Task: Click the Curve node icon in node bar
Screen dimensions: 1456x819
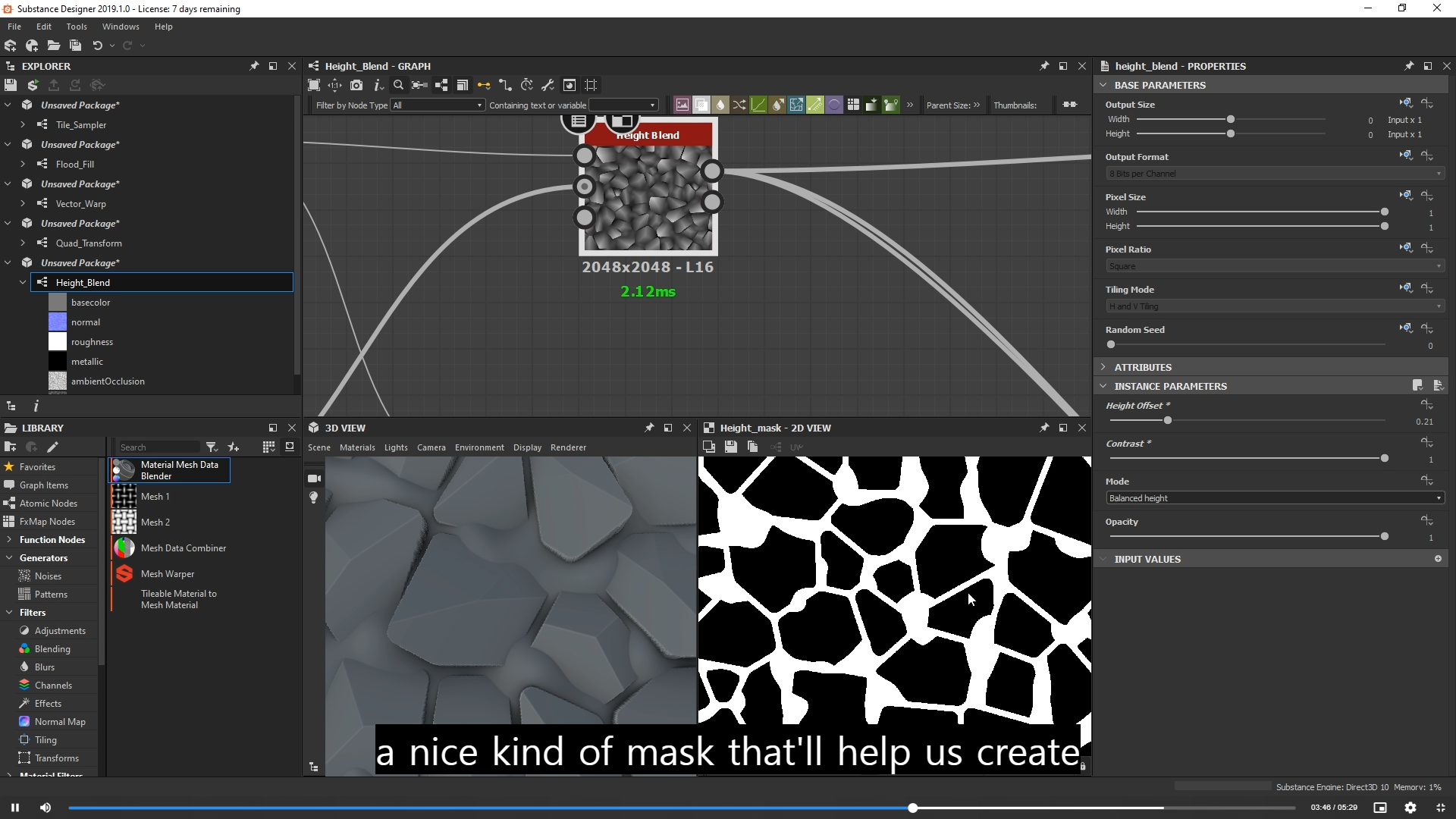Action: (758, 105)
